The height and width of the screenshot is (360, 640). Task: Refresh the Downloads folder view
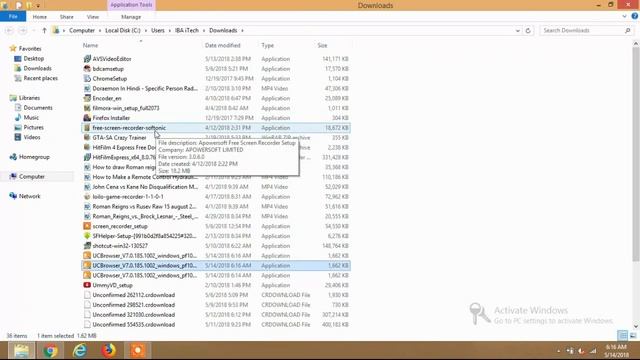pos(528,31)
